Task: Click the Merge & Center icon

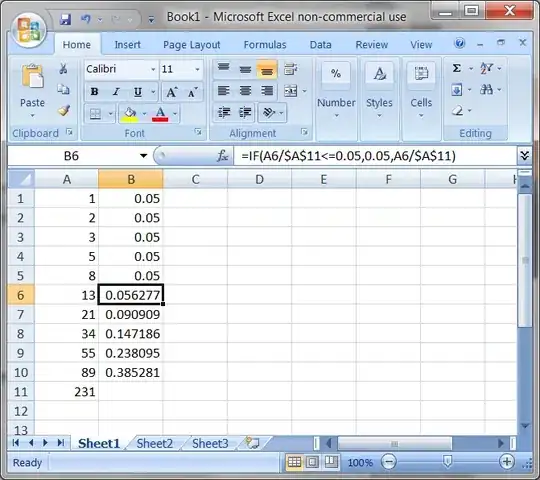Action: click(291, 91)
